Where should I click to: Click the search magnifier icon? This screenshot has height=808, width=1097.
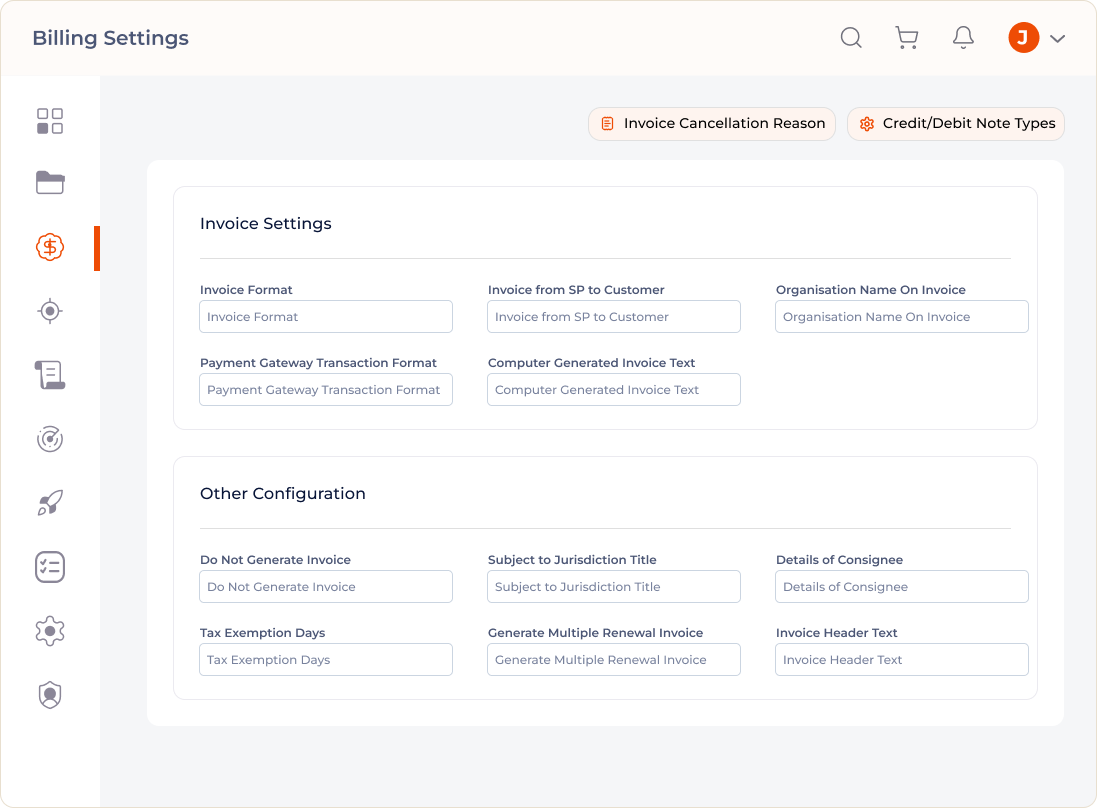[x=851, y=38]
